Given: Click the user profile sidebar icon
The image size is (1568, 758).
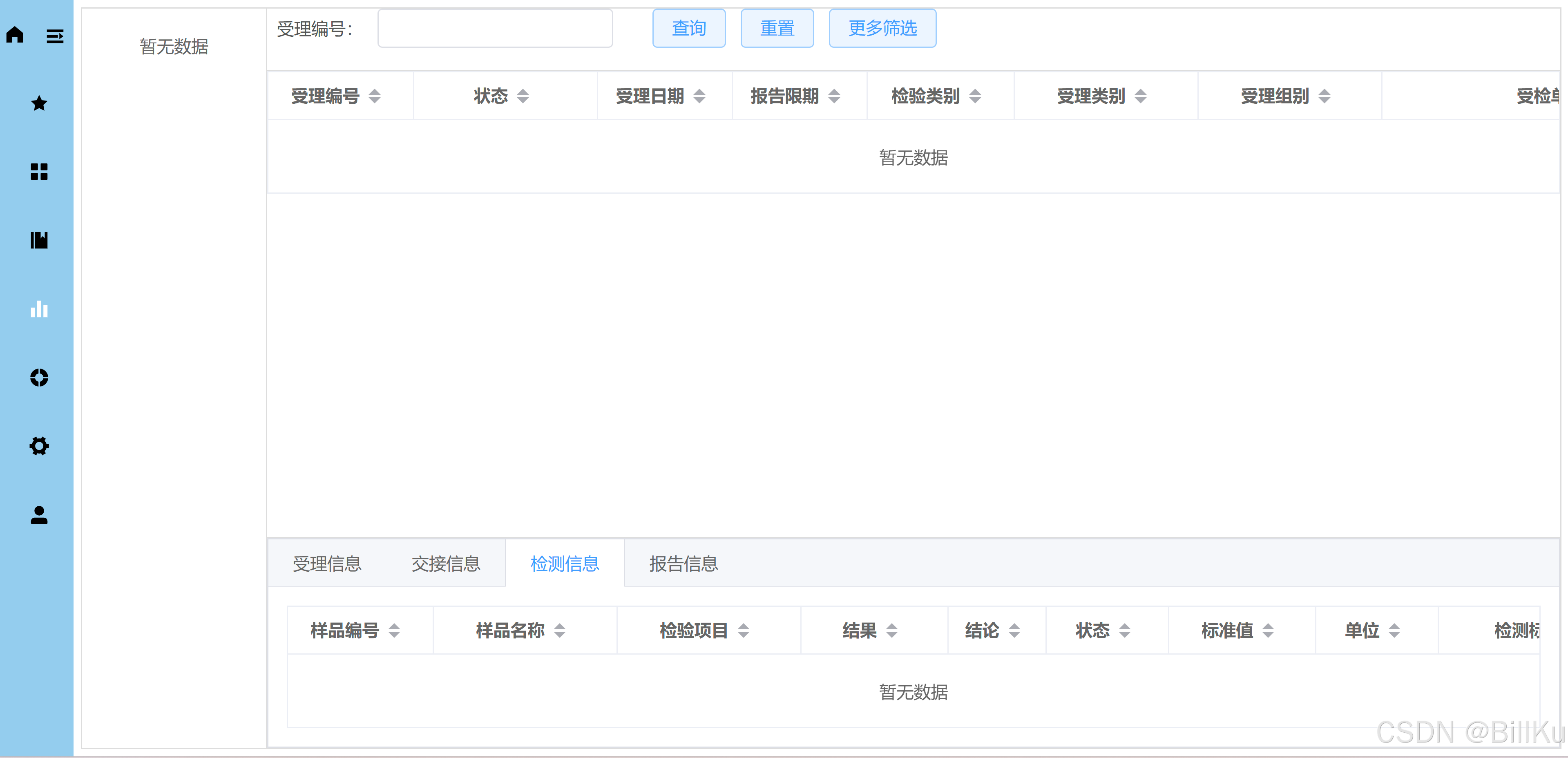Looking at the screenshot, I should [x=39, y=515].
